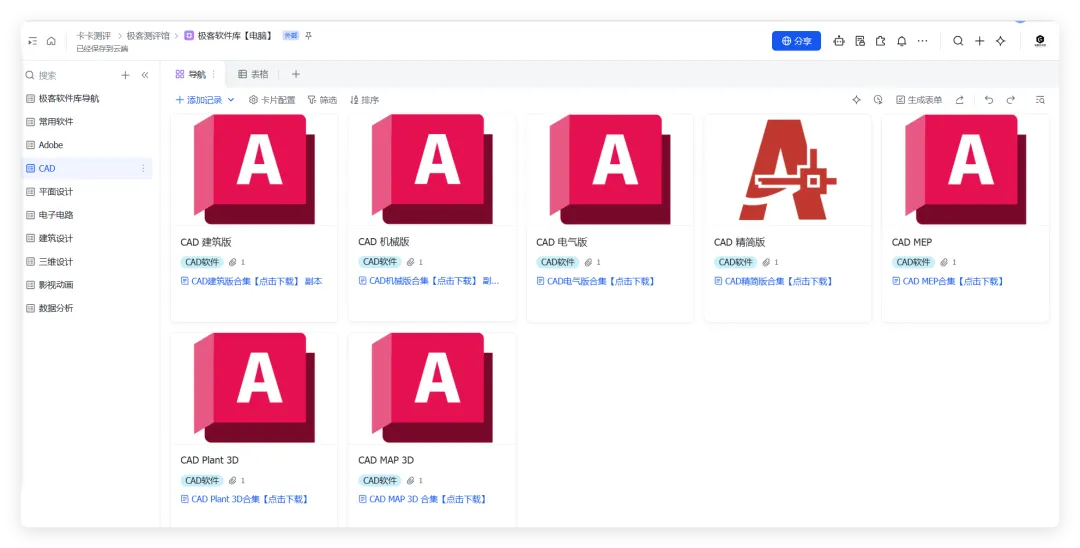This screenshot has width=1080, height=548.
Task: Click the sparkle icon in the view toolbar
Action: [856, 100]
